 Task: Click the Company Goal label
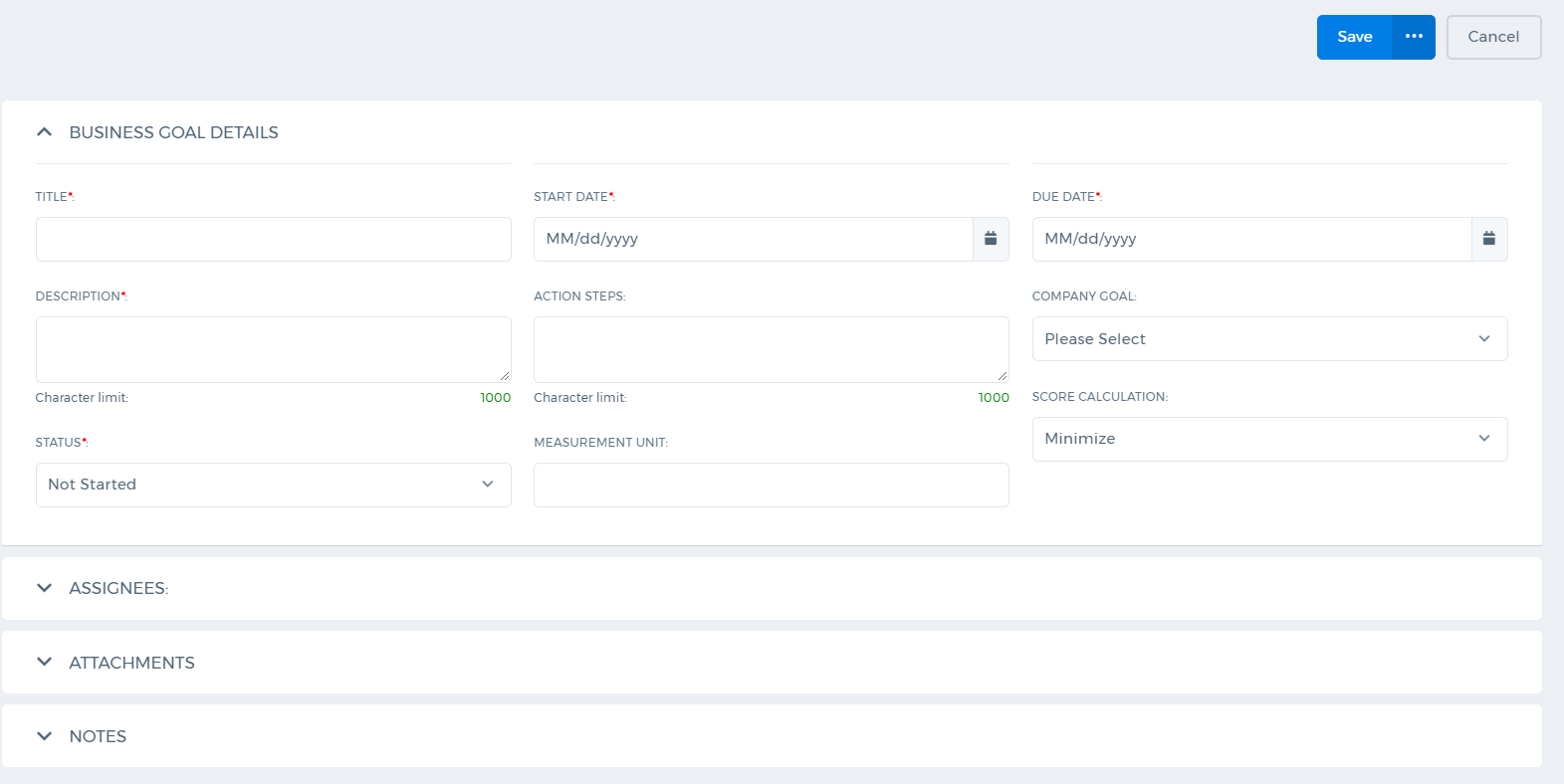click(1084, 296)
